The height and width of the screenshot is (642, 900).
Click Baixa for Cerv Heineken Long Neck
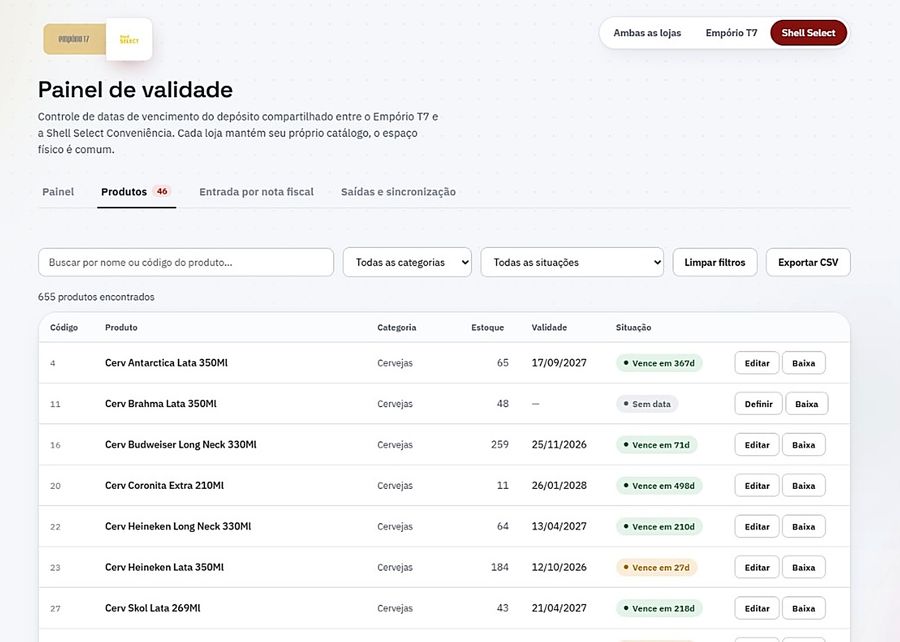click(804, 526)
